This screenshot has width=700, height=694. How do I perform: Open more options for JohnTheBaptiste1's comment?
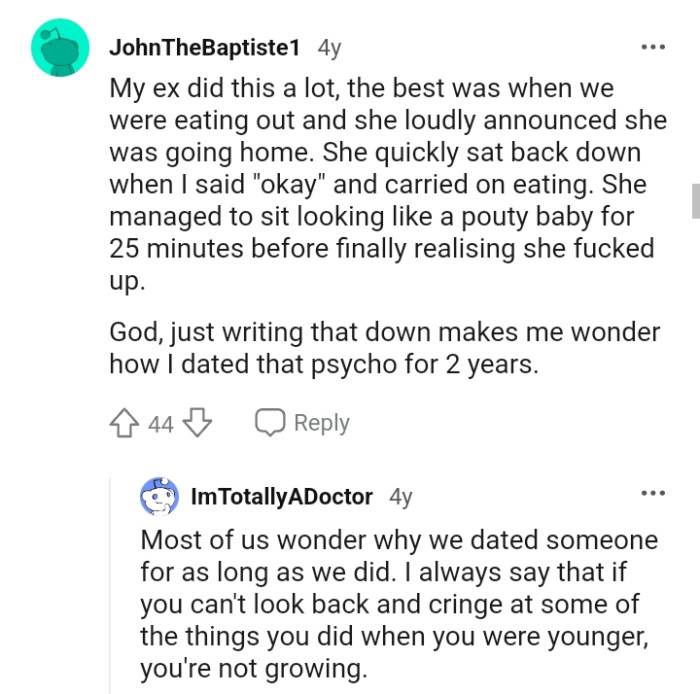tap(653, 47)
